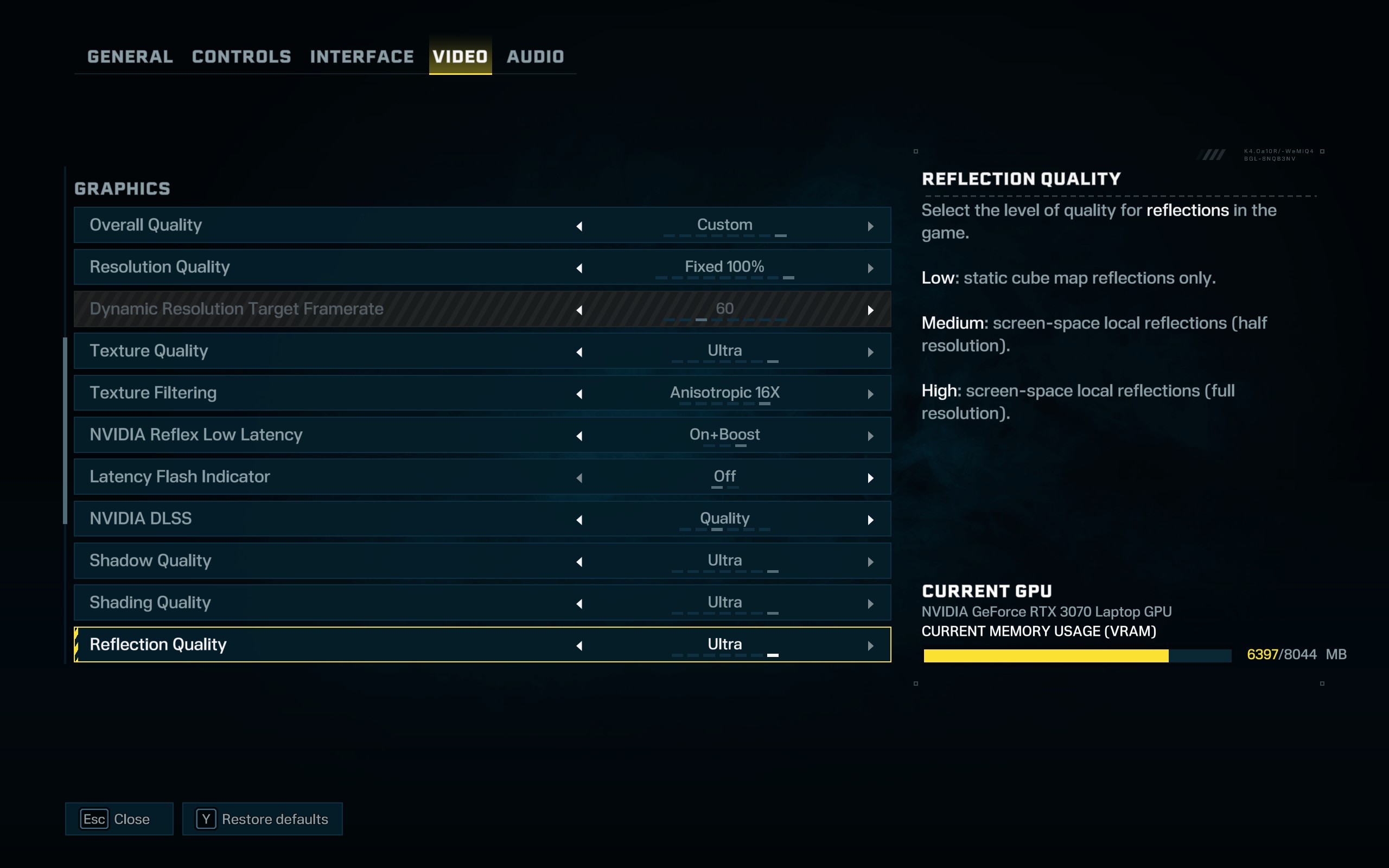Click the left arrow icon for Overall Quality

pyautogui.click(x=579, y=225)
